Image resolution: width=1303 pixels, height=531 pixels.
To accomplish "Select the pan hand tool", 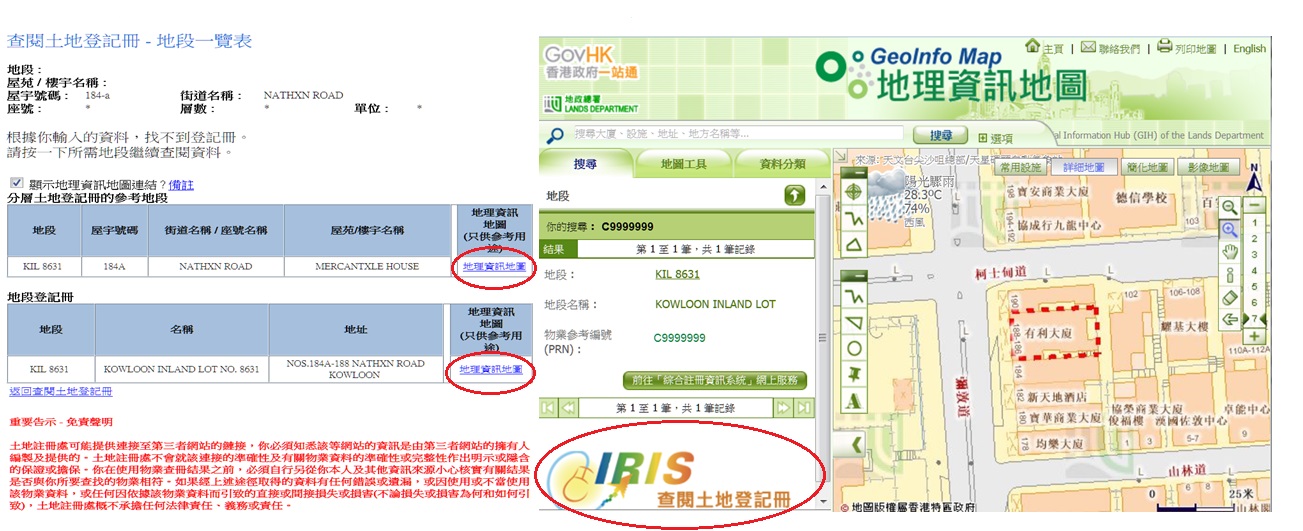I will click(x=1230, y=252).
